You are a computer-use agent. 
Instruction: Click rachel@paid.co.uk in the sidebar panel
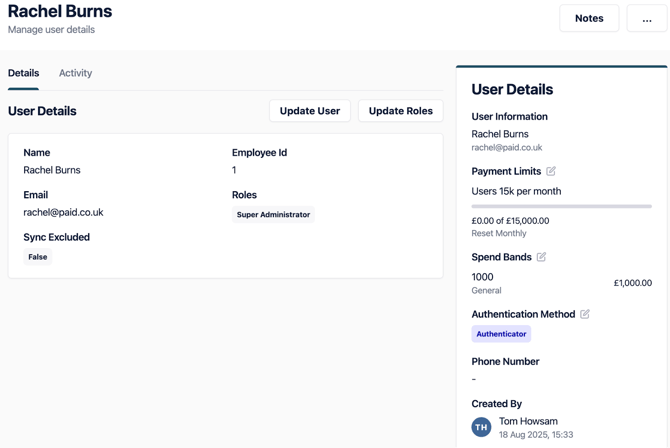pyautogui.click(x=507, y=148)
